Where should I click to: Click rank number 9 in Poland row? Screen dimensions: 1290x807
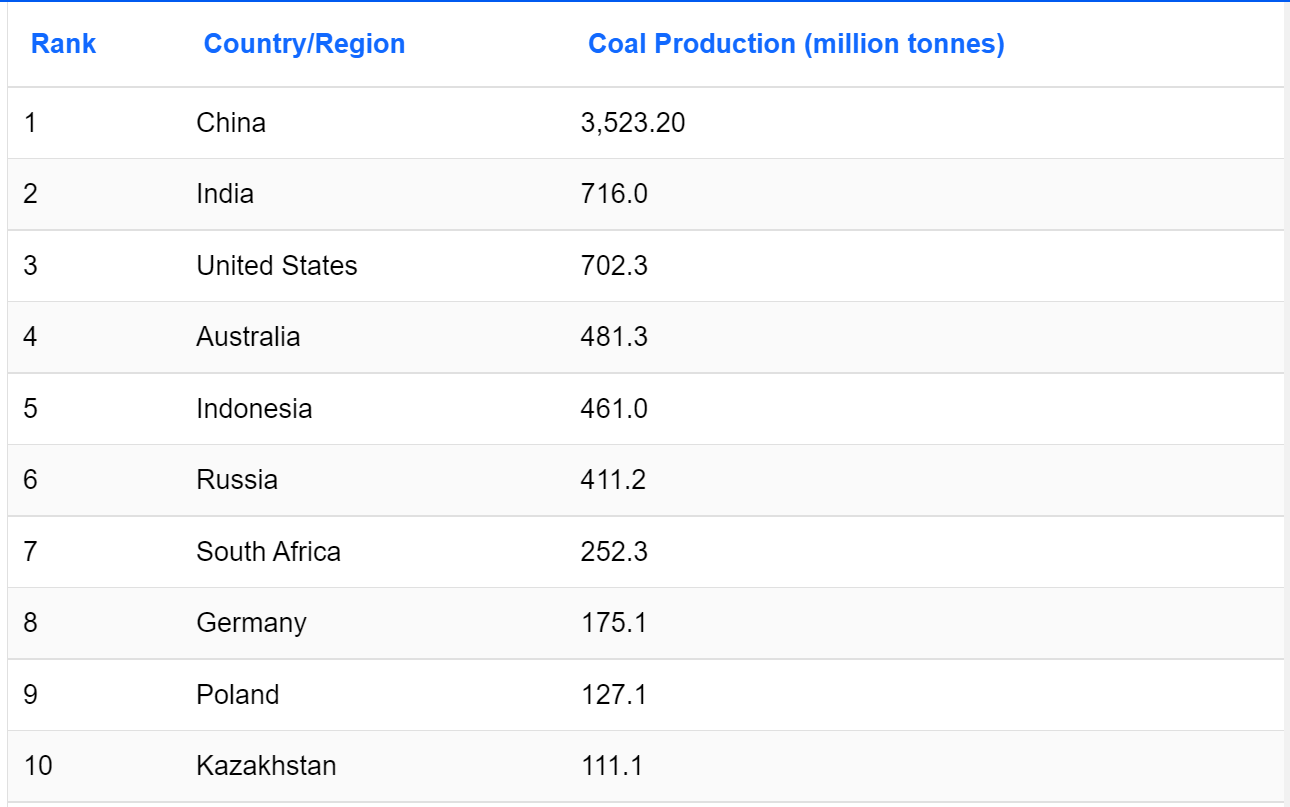(x=30, y=695)
